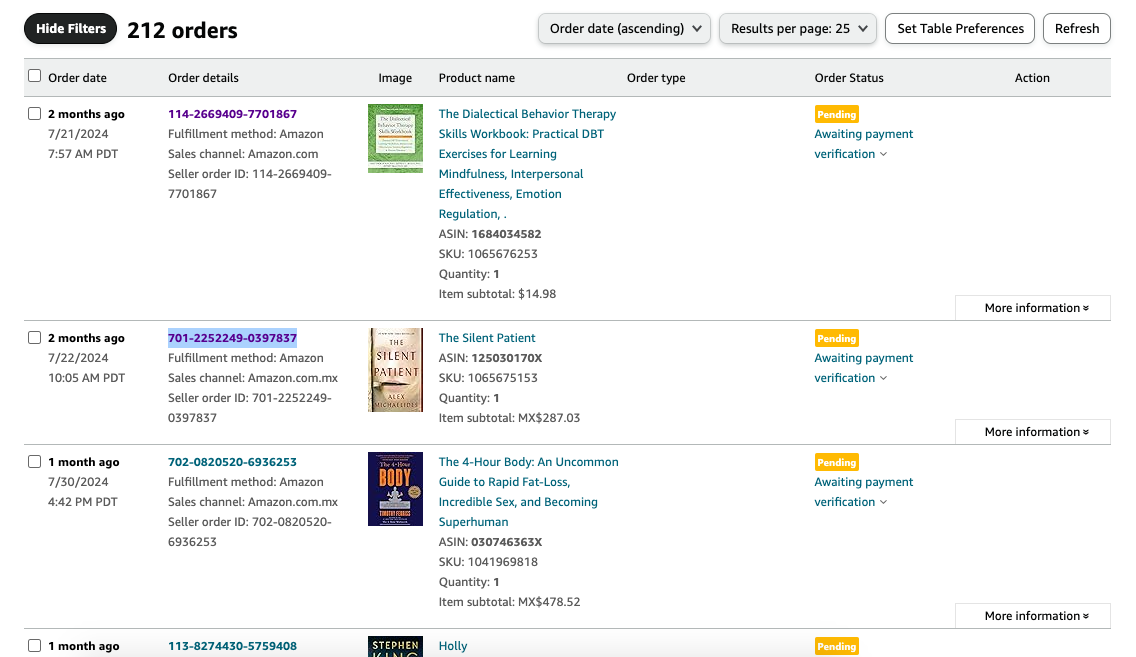Image resolution: width=1136 pixels, height=657 pixels.
Task: Click Pending badge on the Holly order
Action: coord(837,646)
